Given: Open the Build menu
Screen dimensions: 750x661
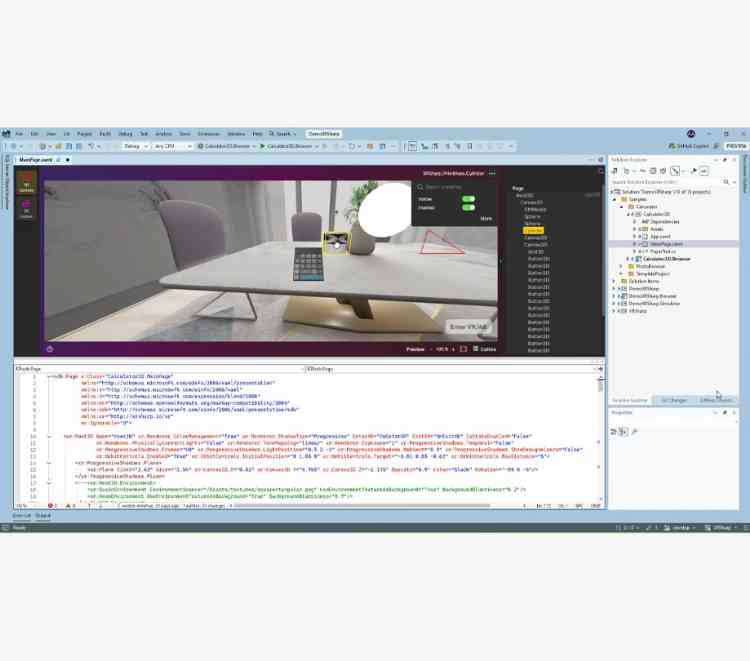Looking at the screenshot, I should pyautogui.click(x=105, y=134).
